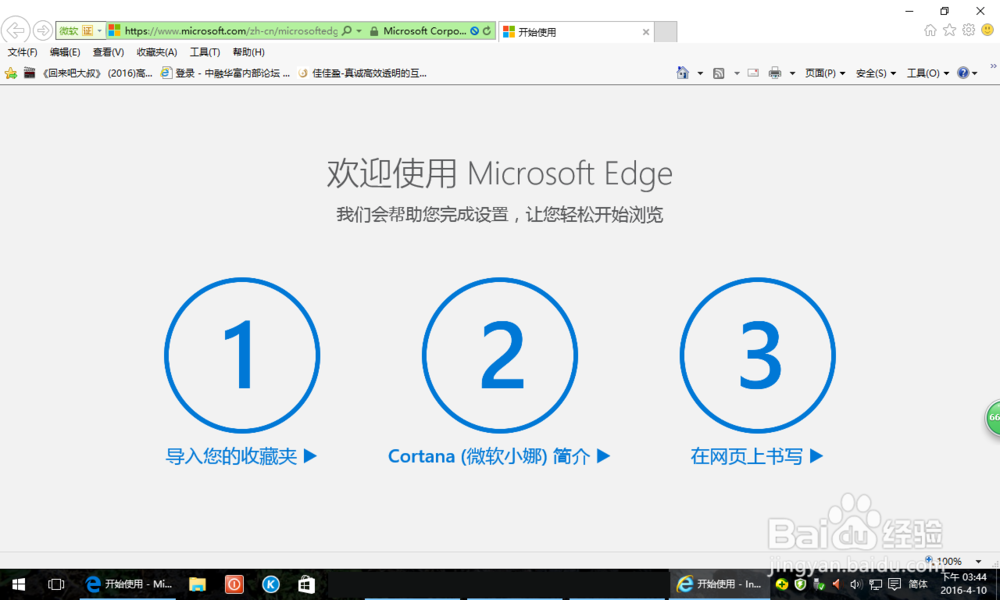The width and height of the screenshot is (1000, 600).
Task: Open the 文件(F) menu
Action: [x=22, y=52]
